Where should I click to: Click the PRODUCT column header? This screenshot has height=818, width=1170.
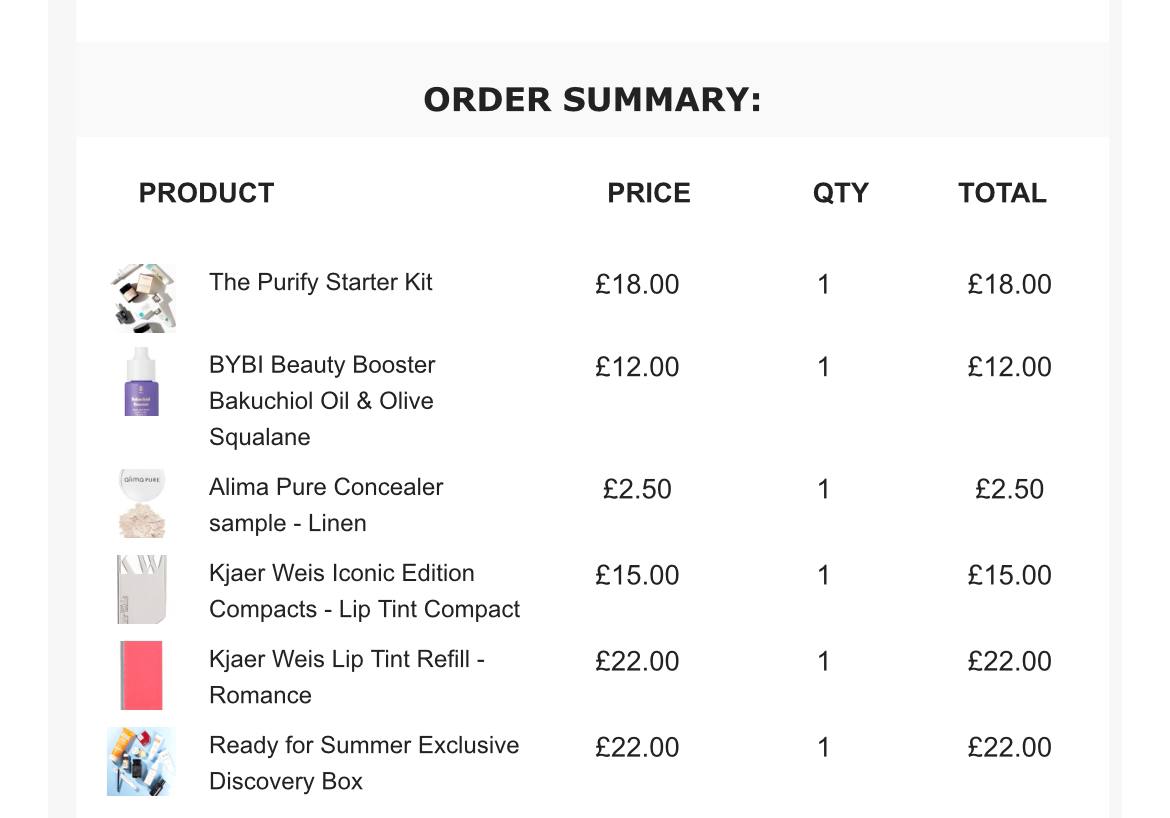tap(206, 193)
